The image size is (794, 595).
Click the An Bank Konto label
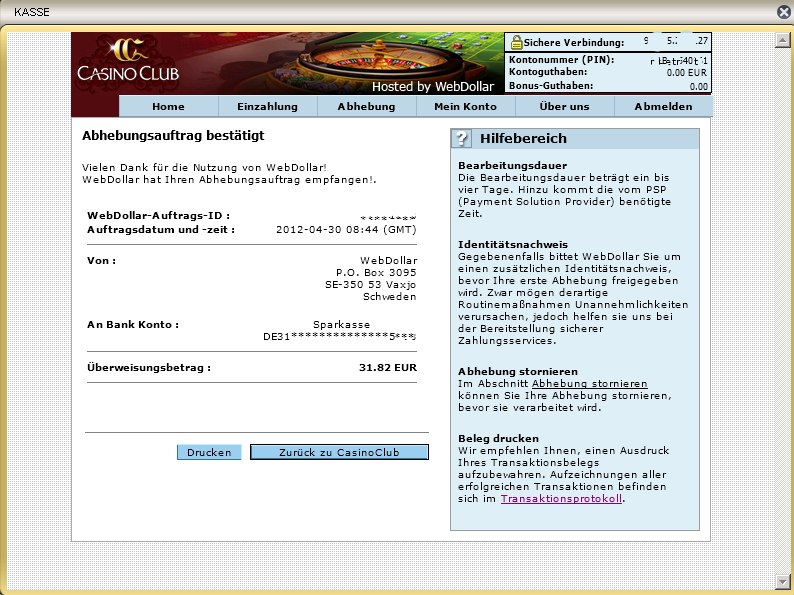(x=133, y=325)
